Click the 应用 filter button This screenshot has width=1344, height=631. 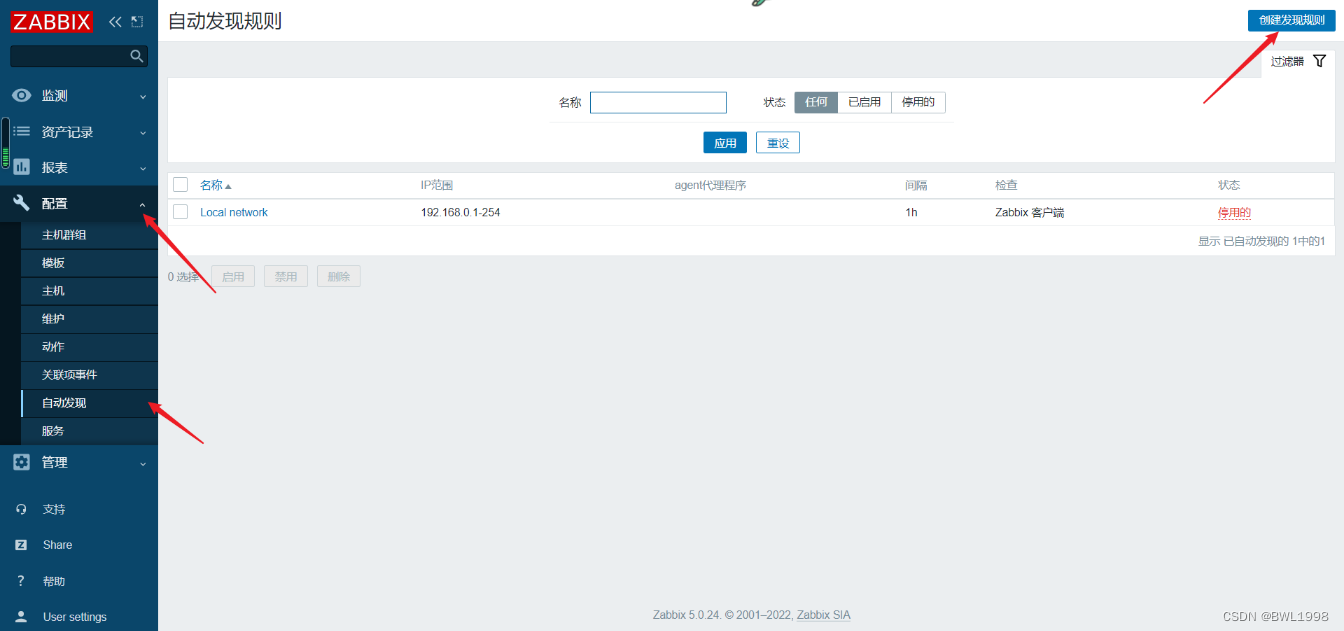click(725, 143)
